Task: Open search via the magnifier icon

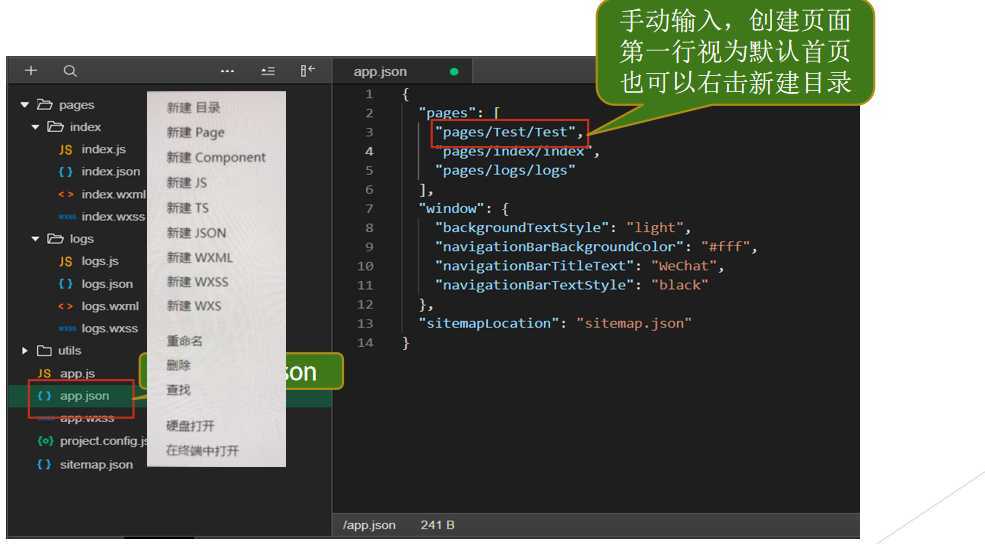Action: [70, 71]
